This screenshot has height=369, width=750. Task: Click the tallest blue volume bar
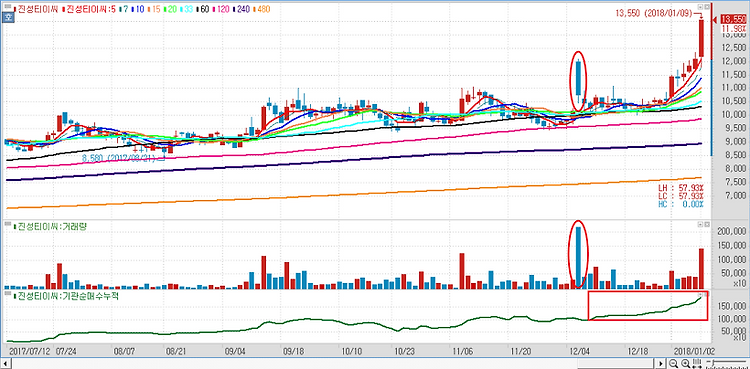(578, 257)
